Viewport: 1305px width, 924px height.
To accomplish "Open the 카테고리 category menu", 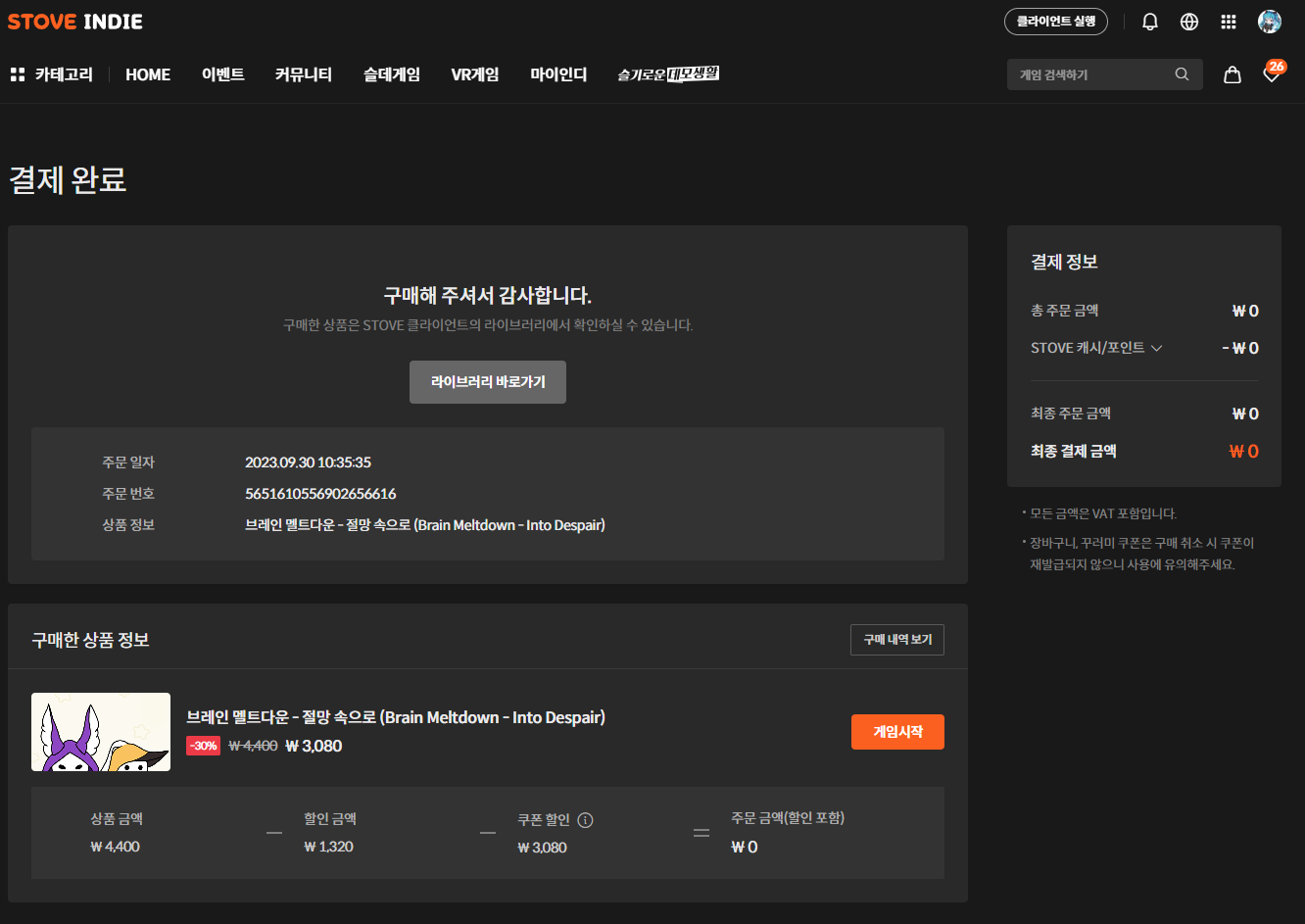I will pos(51,74).
